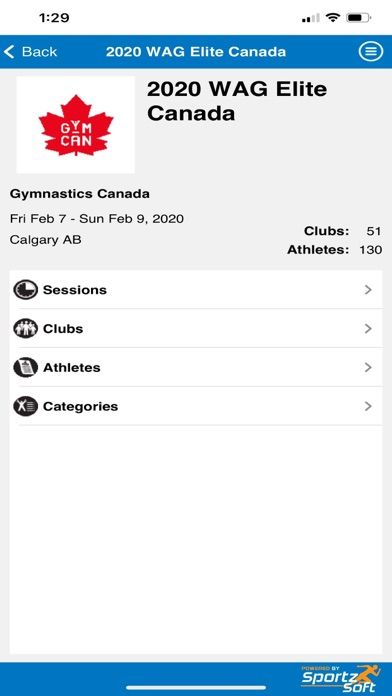Click the Clubs people group icon

[25, 329]
